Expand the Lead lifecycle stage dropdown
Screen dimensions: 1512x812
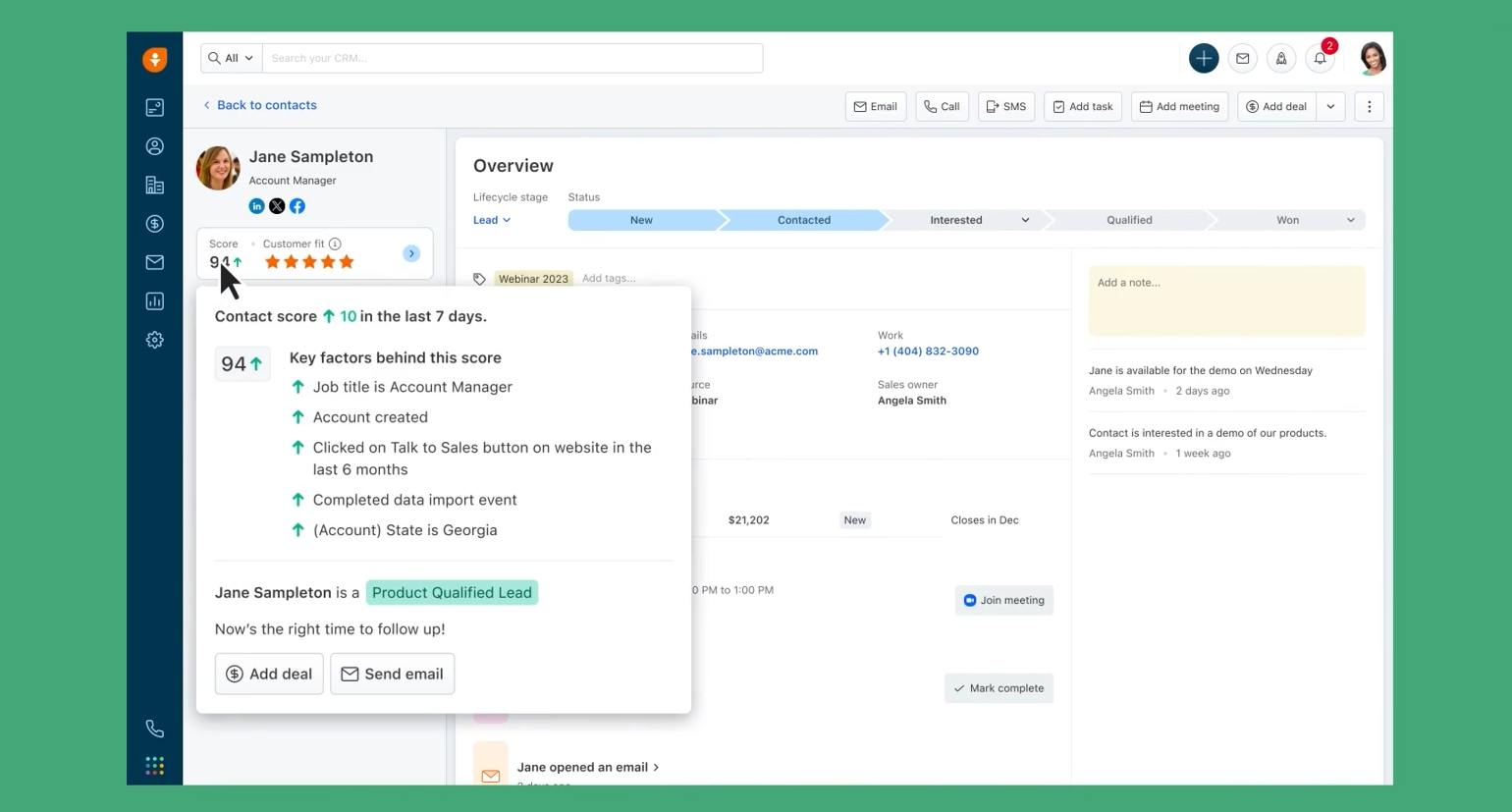coord(492,220)
